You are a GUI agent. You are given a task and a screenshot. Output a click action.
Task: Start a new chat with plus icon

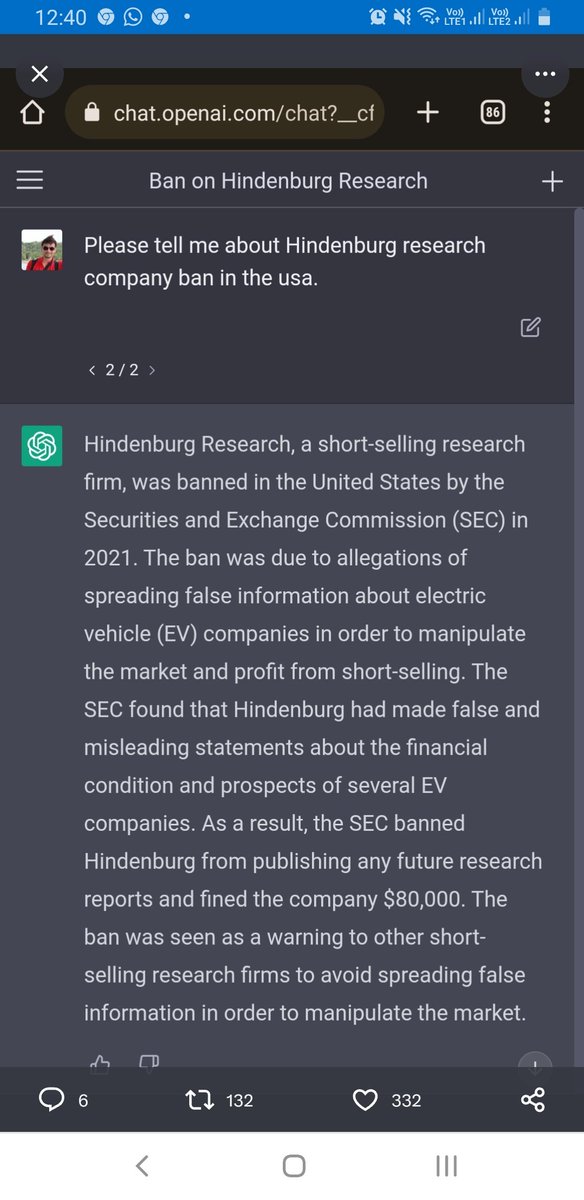coord(551,181)
